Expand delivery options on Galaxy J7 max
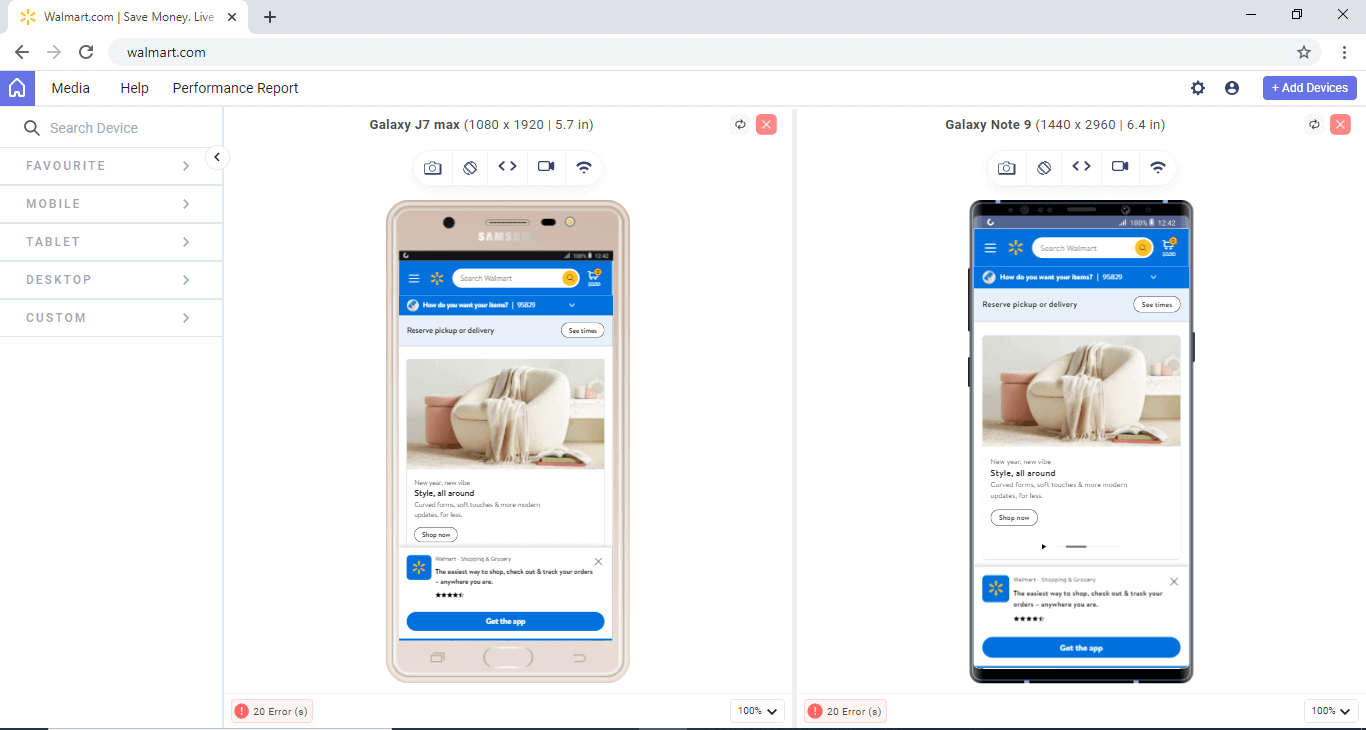 (572, 304)
